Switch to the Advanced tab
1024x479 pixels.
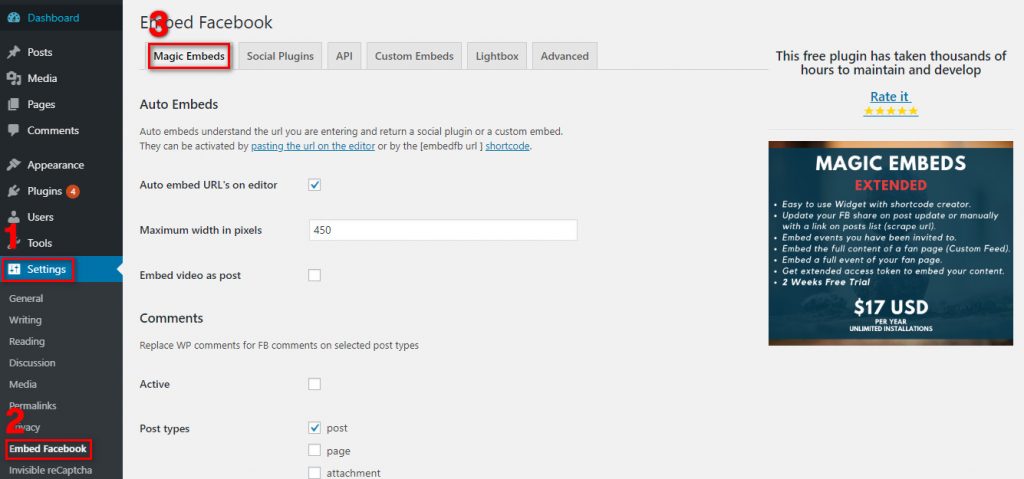pyautogui.click(x=565, y=56)
